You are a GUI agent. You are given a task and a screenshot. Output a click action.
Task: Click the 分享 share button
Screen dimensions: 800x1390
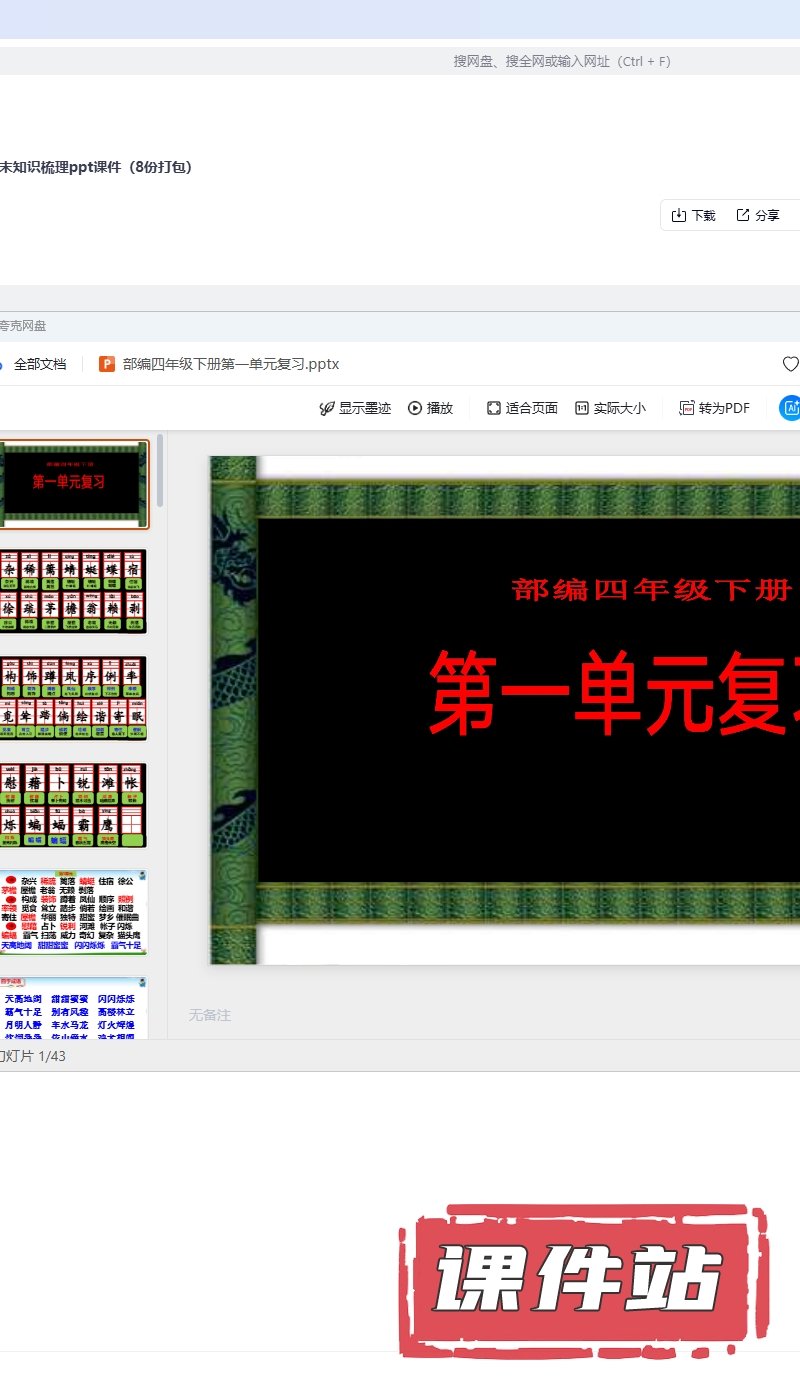[757, 215]
